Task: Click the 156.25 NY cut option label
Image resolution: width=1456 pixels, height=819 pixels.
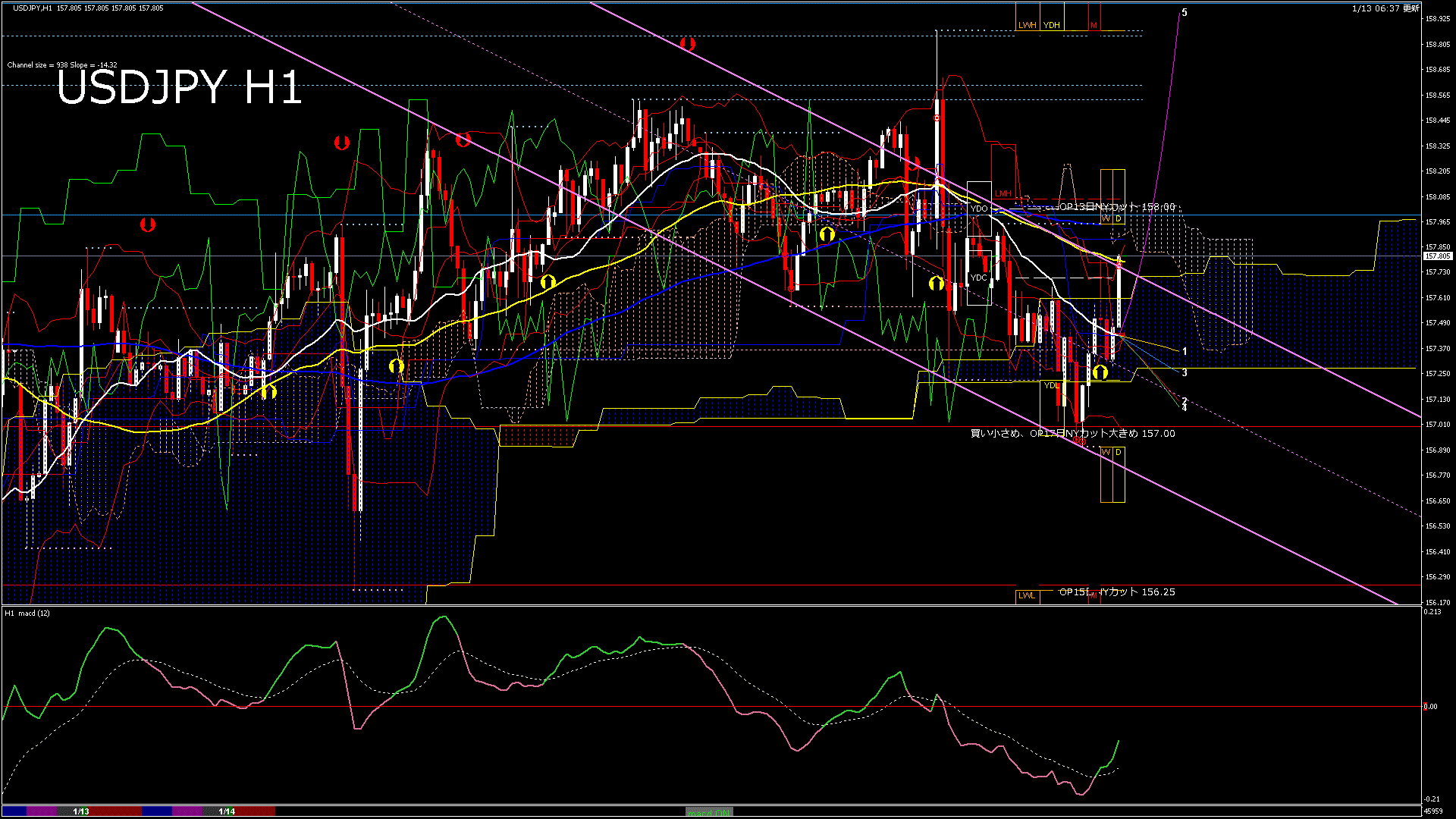Action: [1116, 592]
